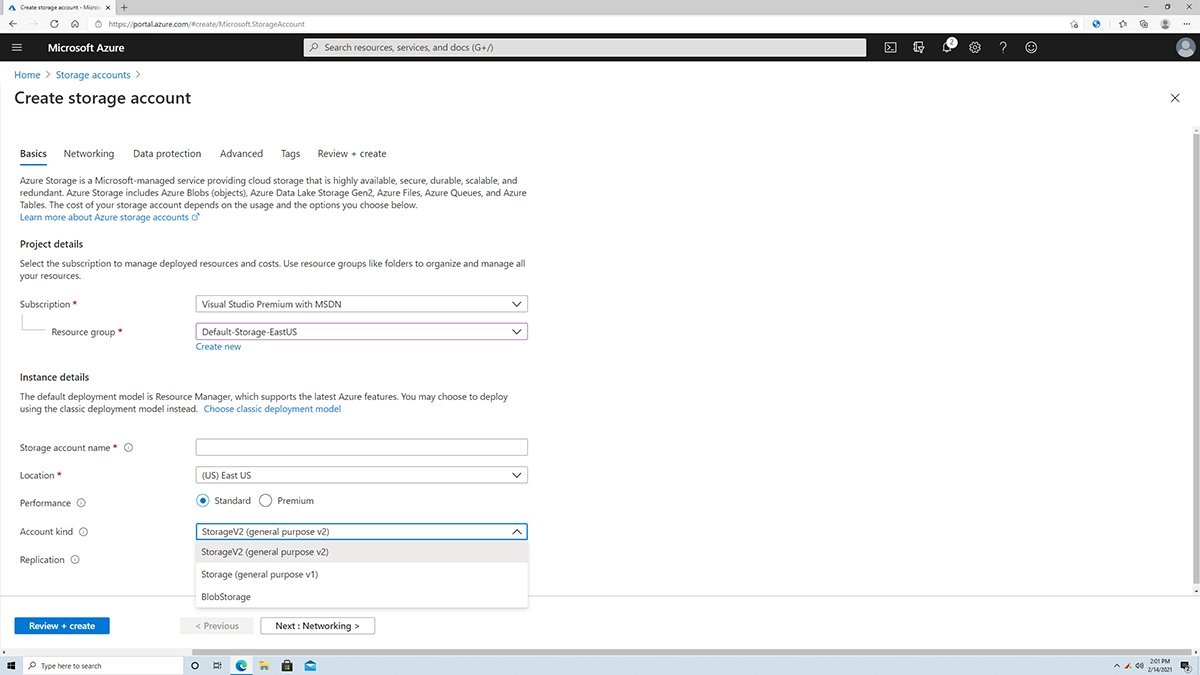The width and height of the screenshot is (1200, 675).
Task: Open the directory and subscription filter
Action: (x=919, y=47)
